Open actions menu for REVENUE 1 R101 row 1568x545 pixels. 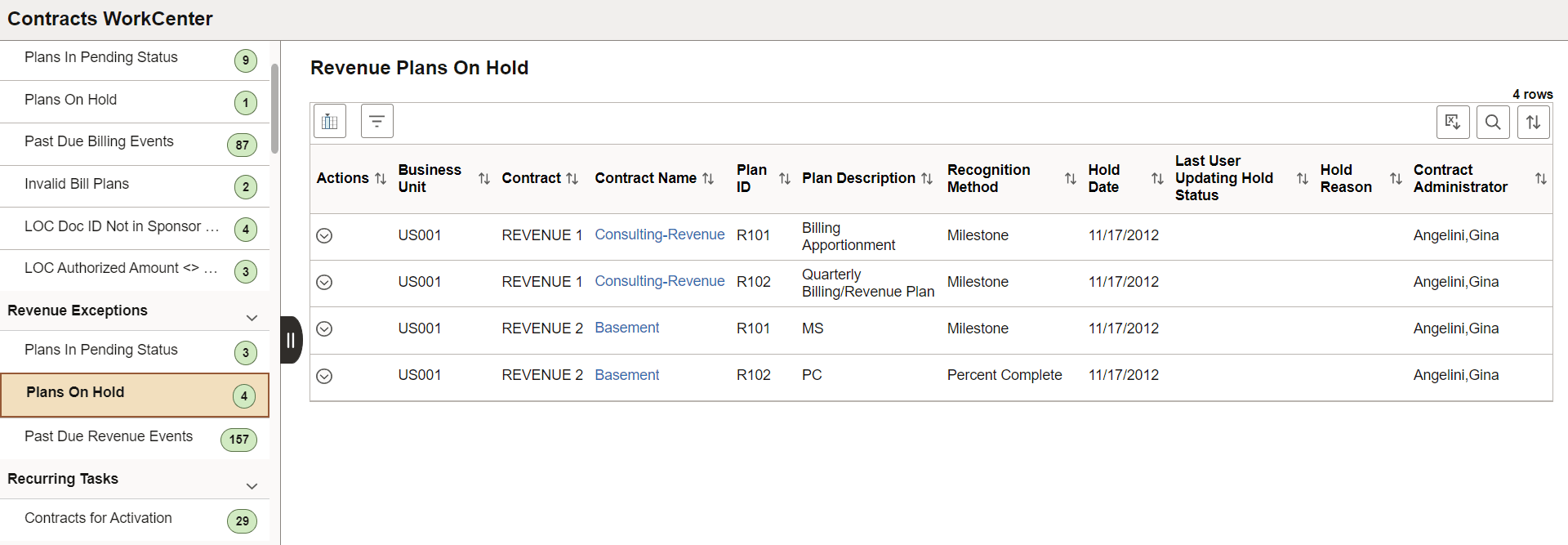click(324, 236)
